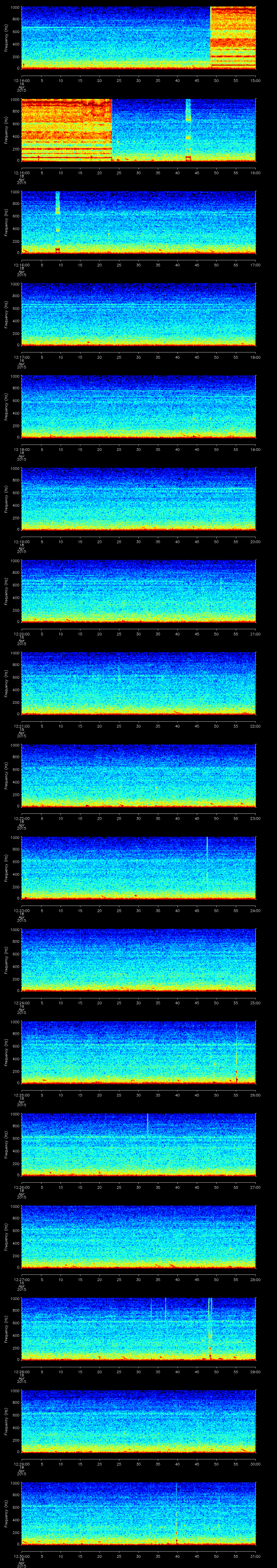
Task: Click the 12:18:00 start time label
Action: [21, 449]
